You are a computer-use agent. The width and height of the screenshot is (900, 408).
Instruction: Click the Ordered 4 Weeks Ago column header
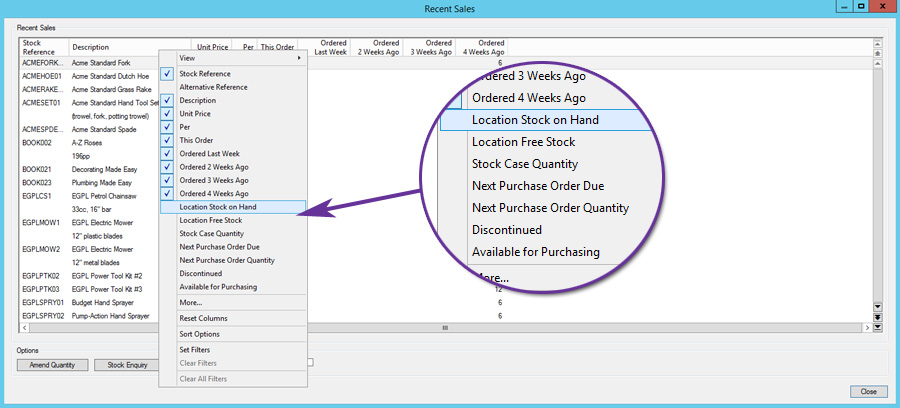tap(482, 48)
